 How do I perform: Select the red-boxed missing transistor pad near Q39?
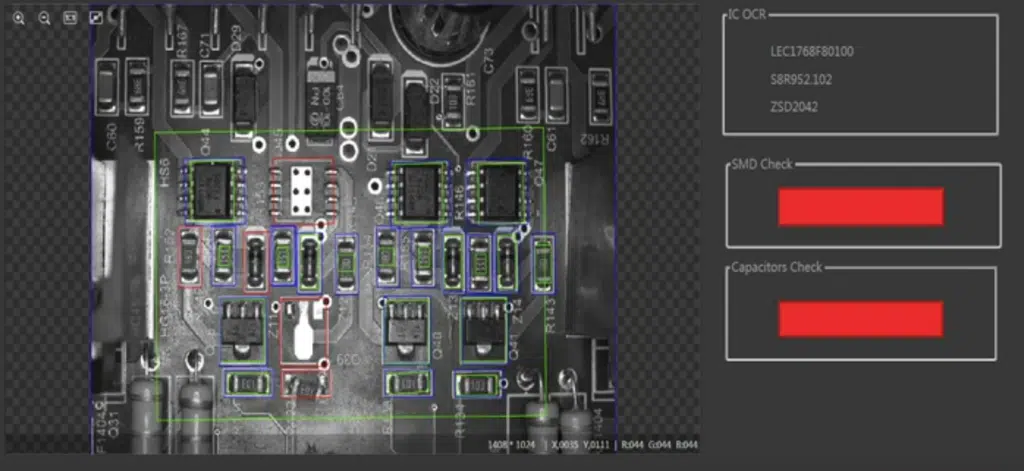point(304,329)
